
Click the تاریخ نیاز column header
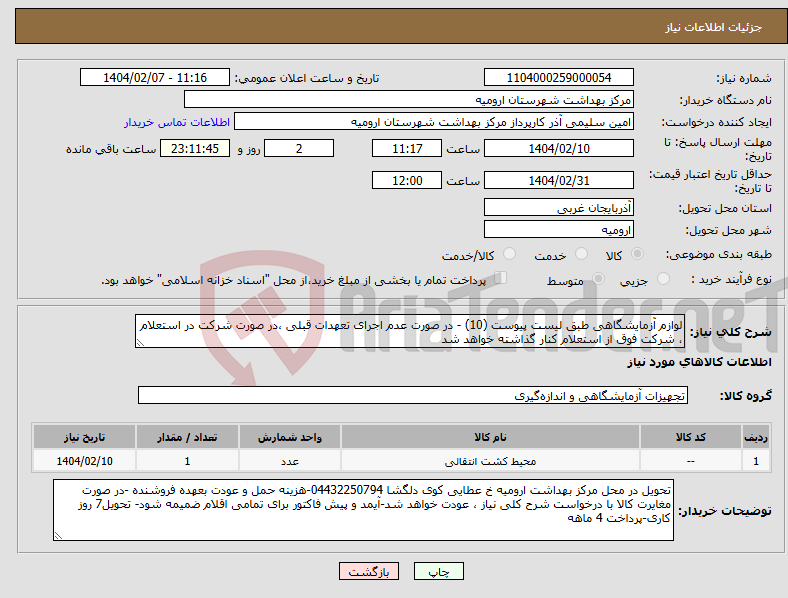[84, 437]
